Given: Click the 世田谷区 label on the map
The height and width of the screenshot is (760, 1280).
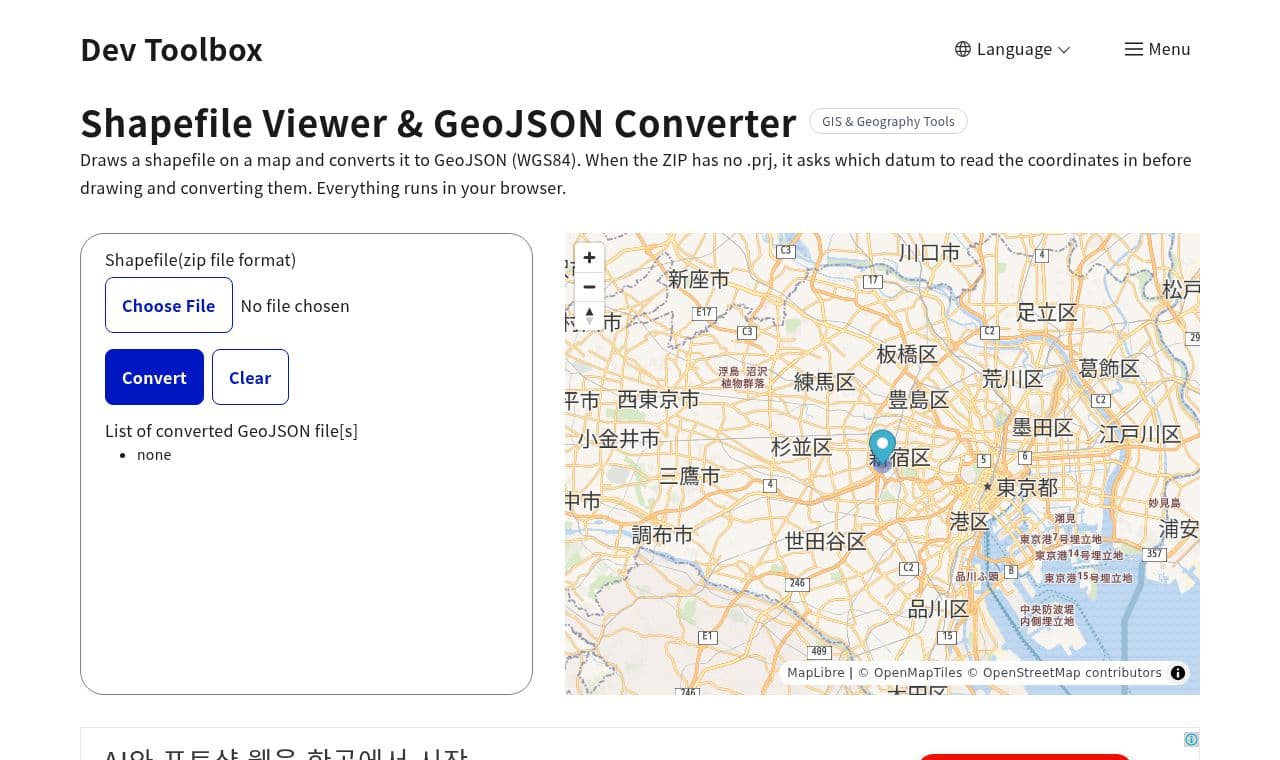Looking at the screenshot, I should [825, 541].
